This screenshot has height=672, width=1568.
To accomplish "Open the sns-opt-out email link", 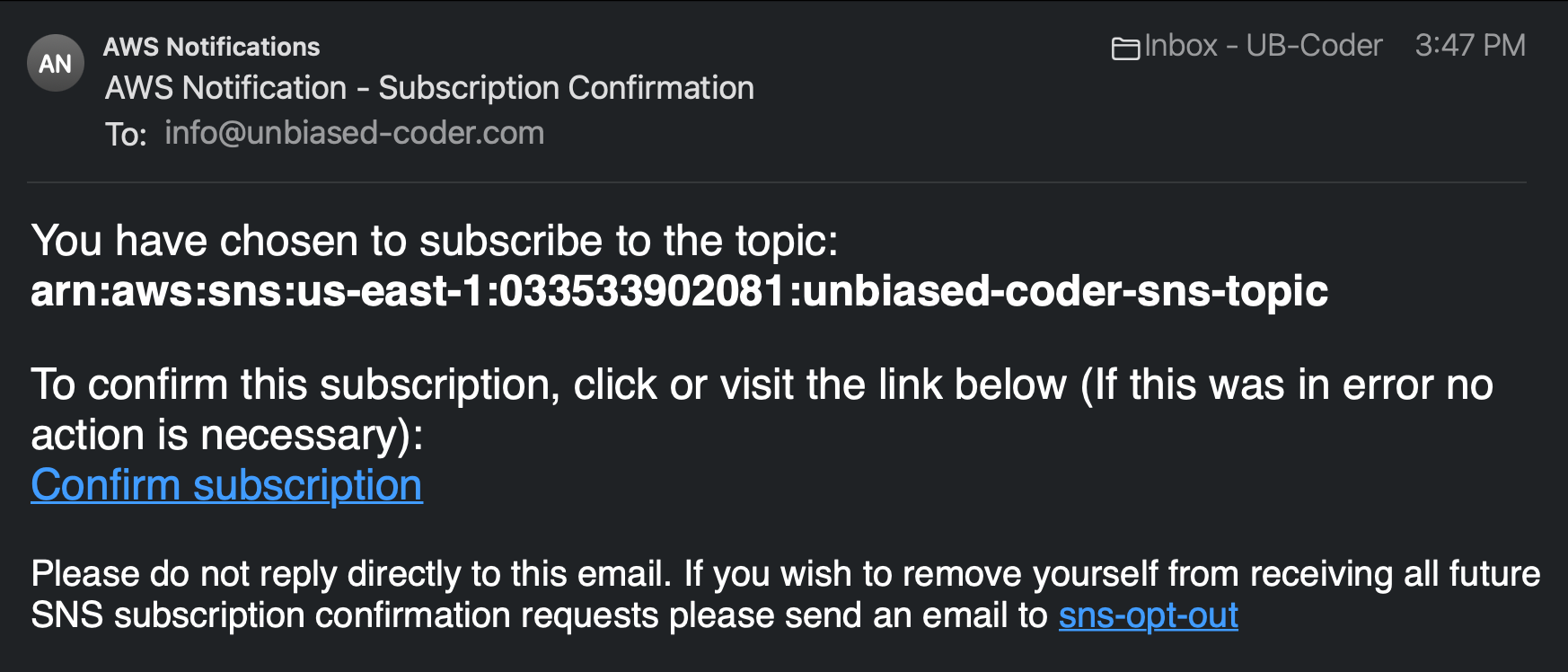I will tap(1149, 615).
